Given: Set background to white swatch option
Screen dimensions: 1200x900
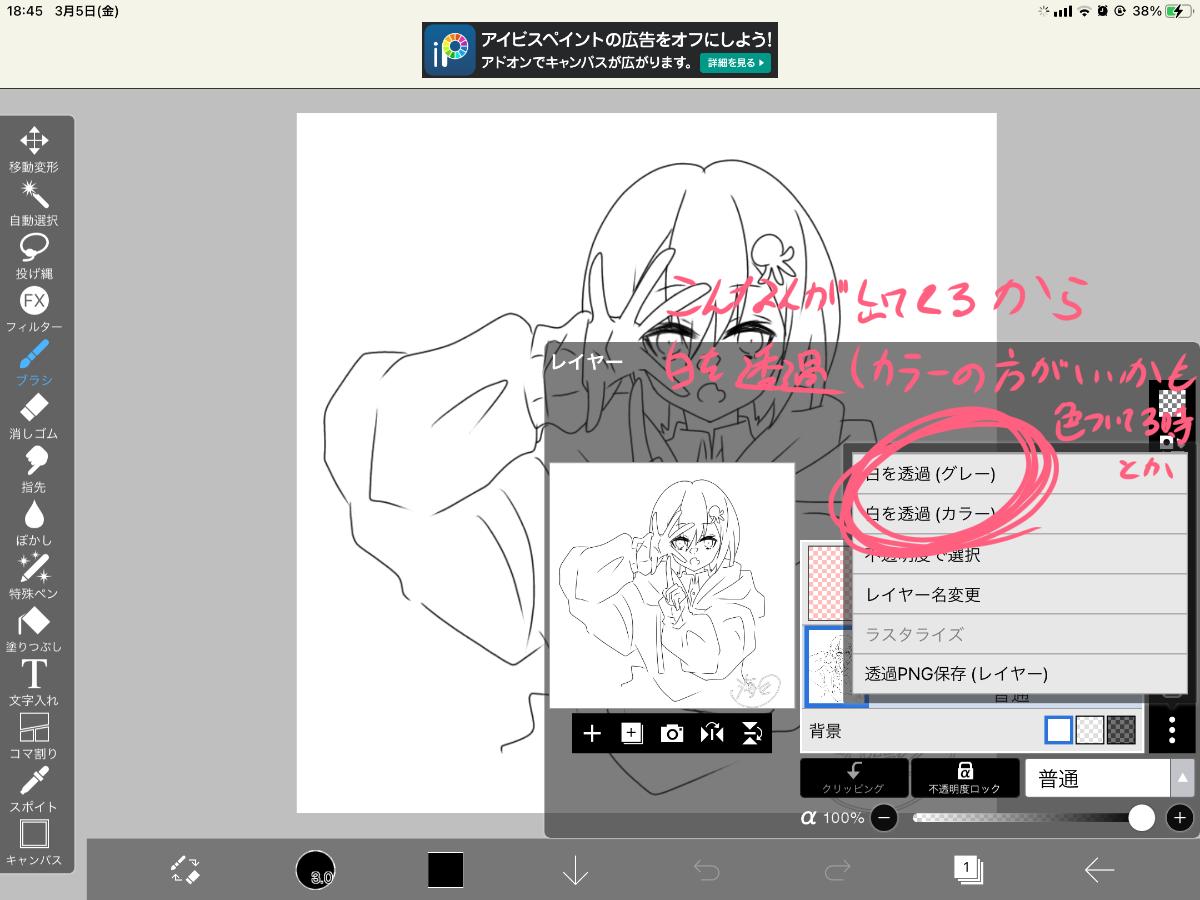Looking at the screenshot, I should coord(1058,731).
